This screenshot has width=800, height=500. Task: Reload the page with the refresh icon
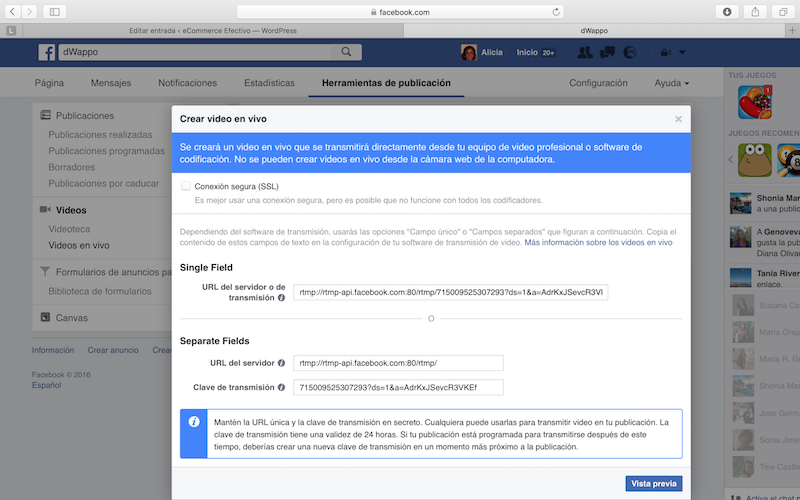click(x=556, y=12)
